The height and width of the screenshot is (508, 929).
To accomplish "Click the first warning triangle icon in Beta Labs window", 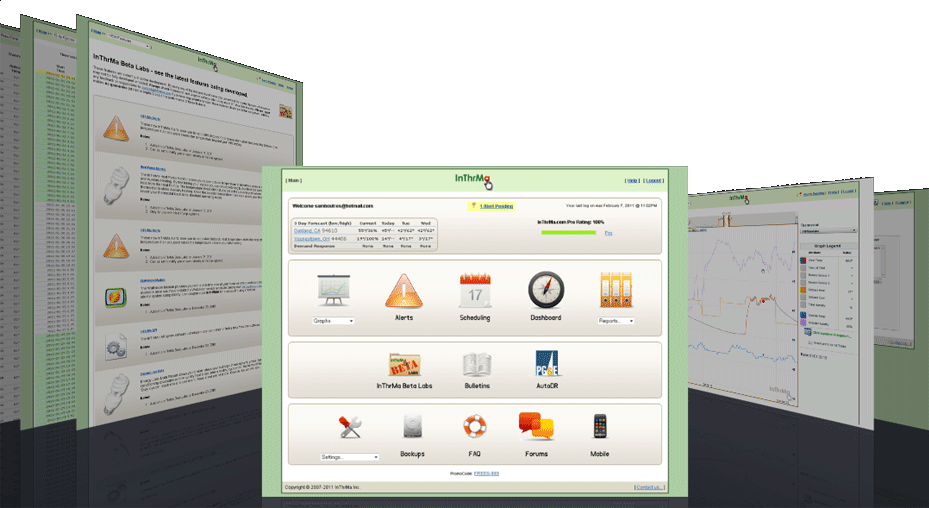I will click(x=116, y=128).
